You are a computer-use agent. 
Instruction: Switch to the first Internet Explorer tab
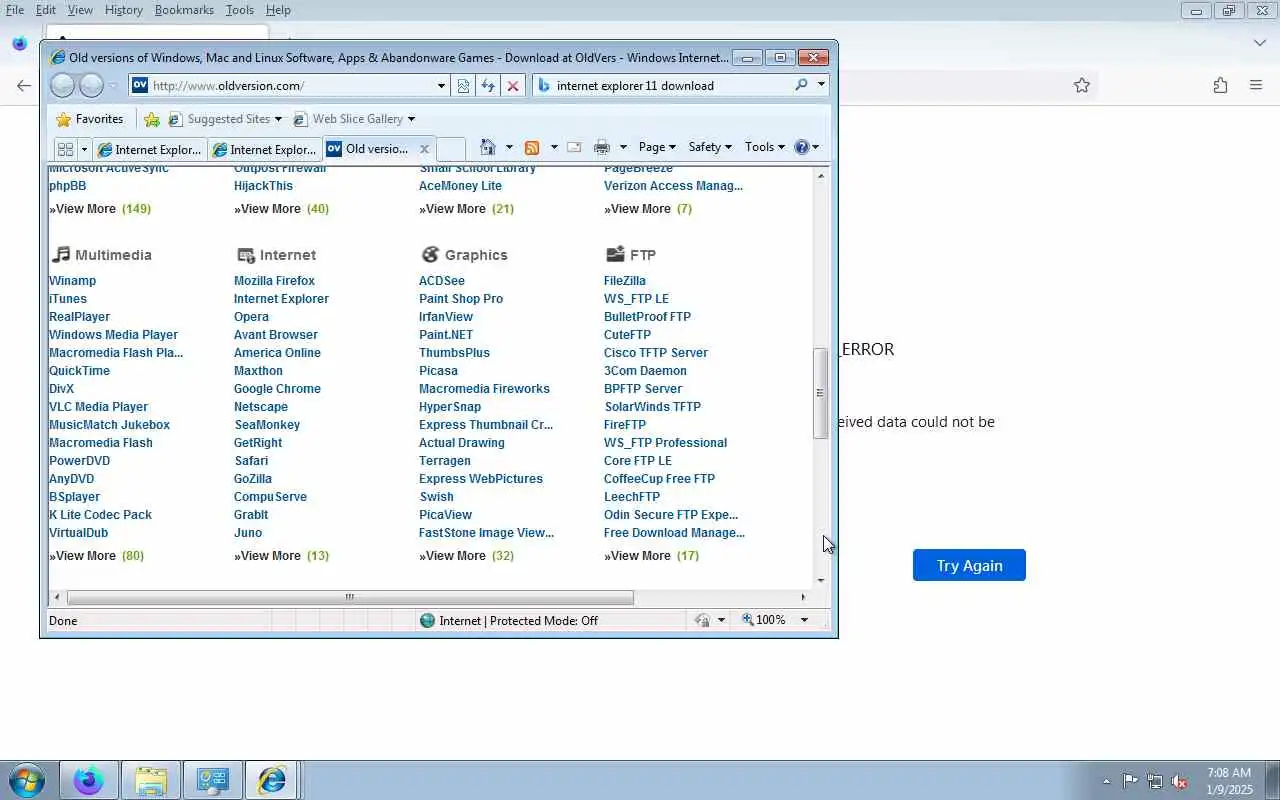(150, 149)
